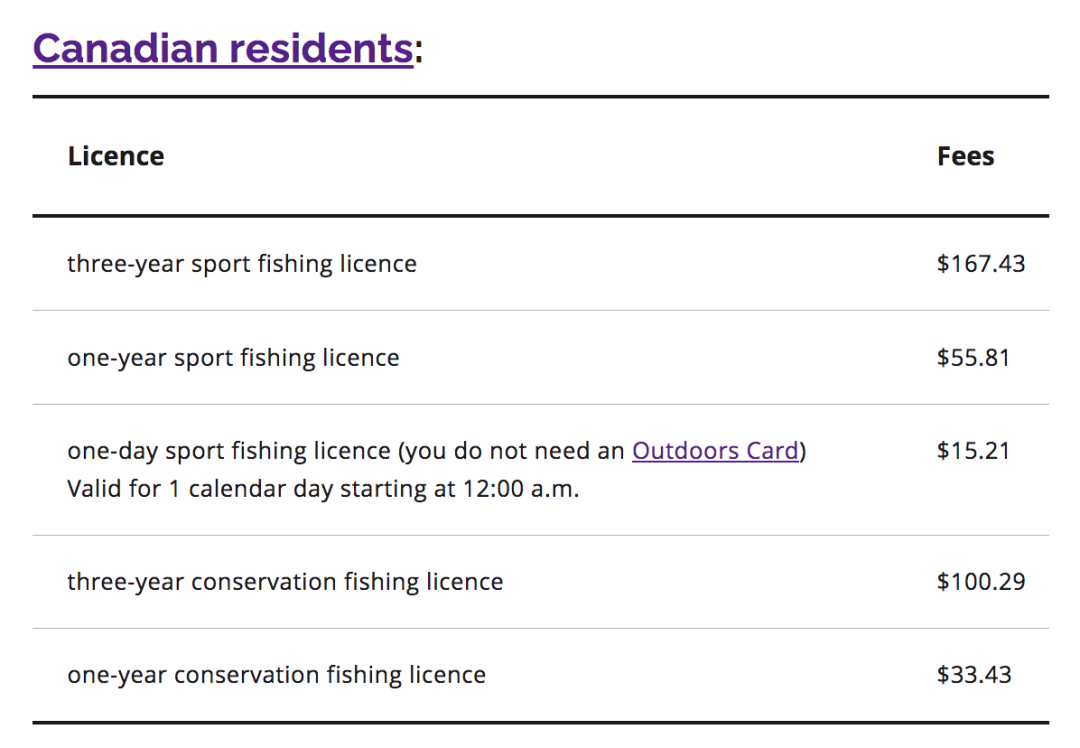Screen dimensions: 1080x748
Task: Click the Licence column header
Action: click(116, 156)
